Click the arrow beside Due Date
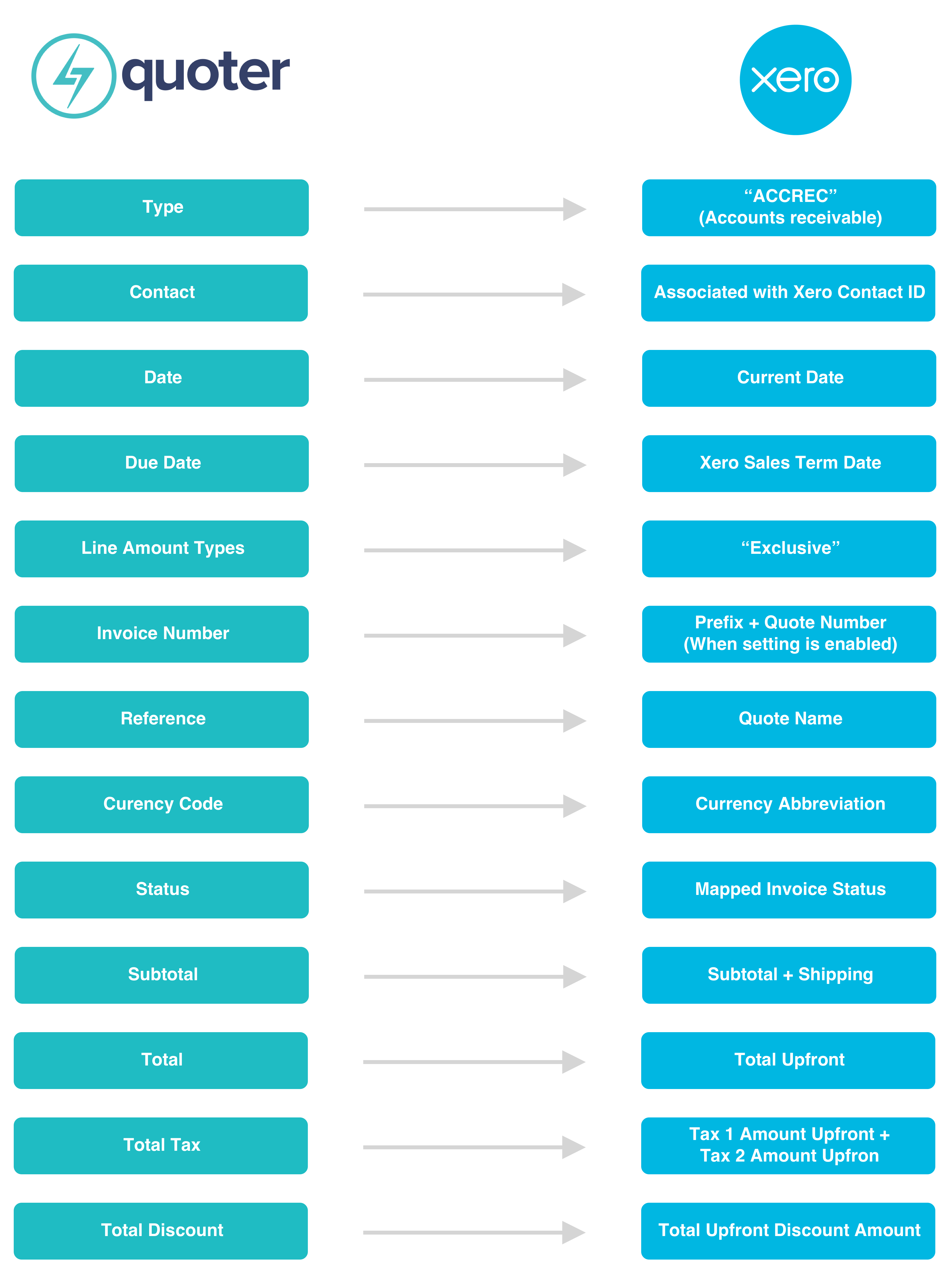 click(x=475, y=465)
